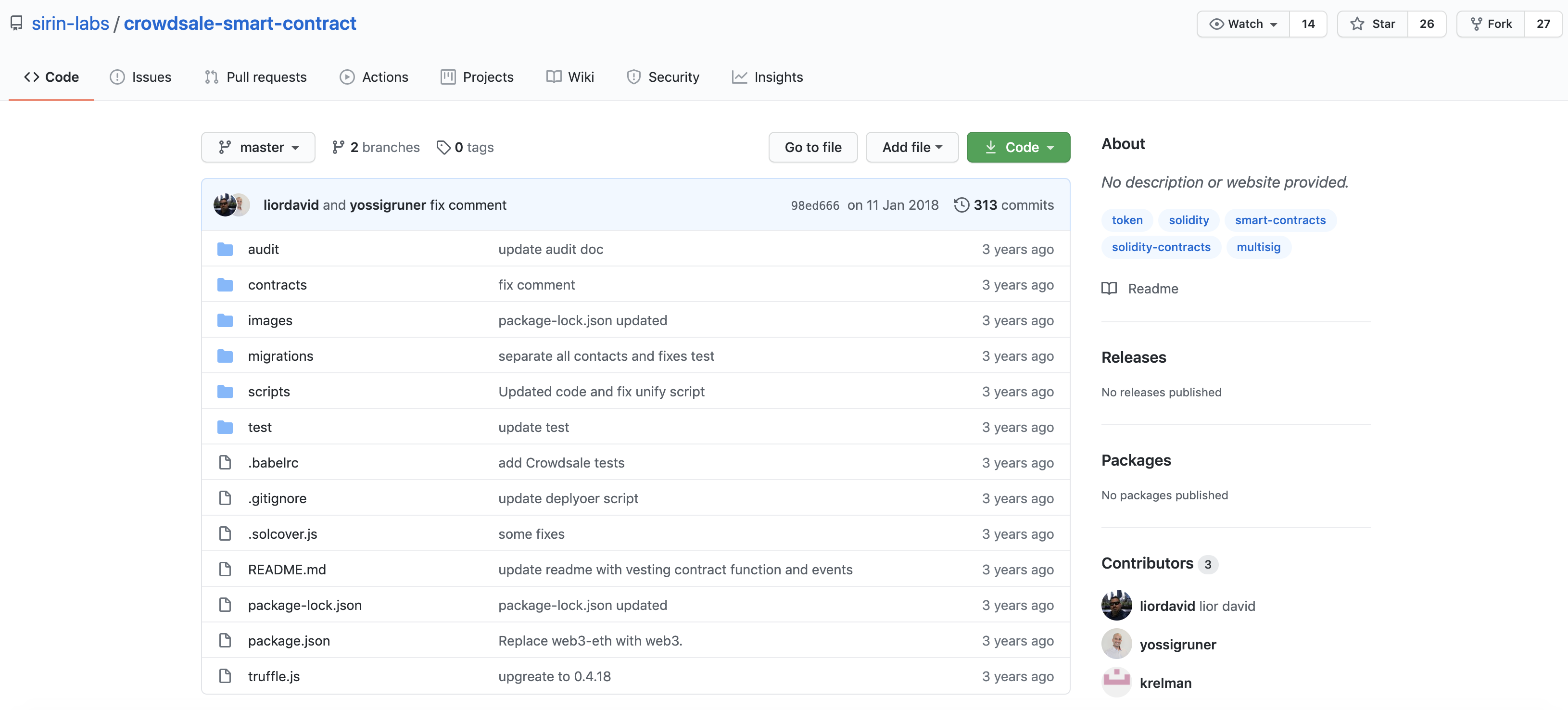Star the repository
This screenshot has height=710, width=1568.
[1373, 24]
